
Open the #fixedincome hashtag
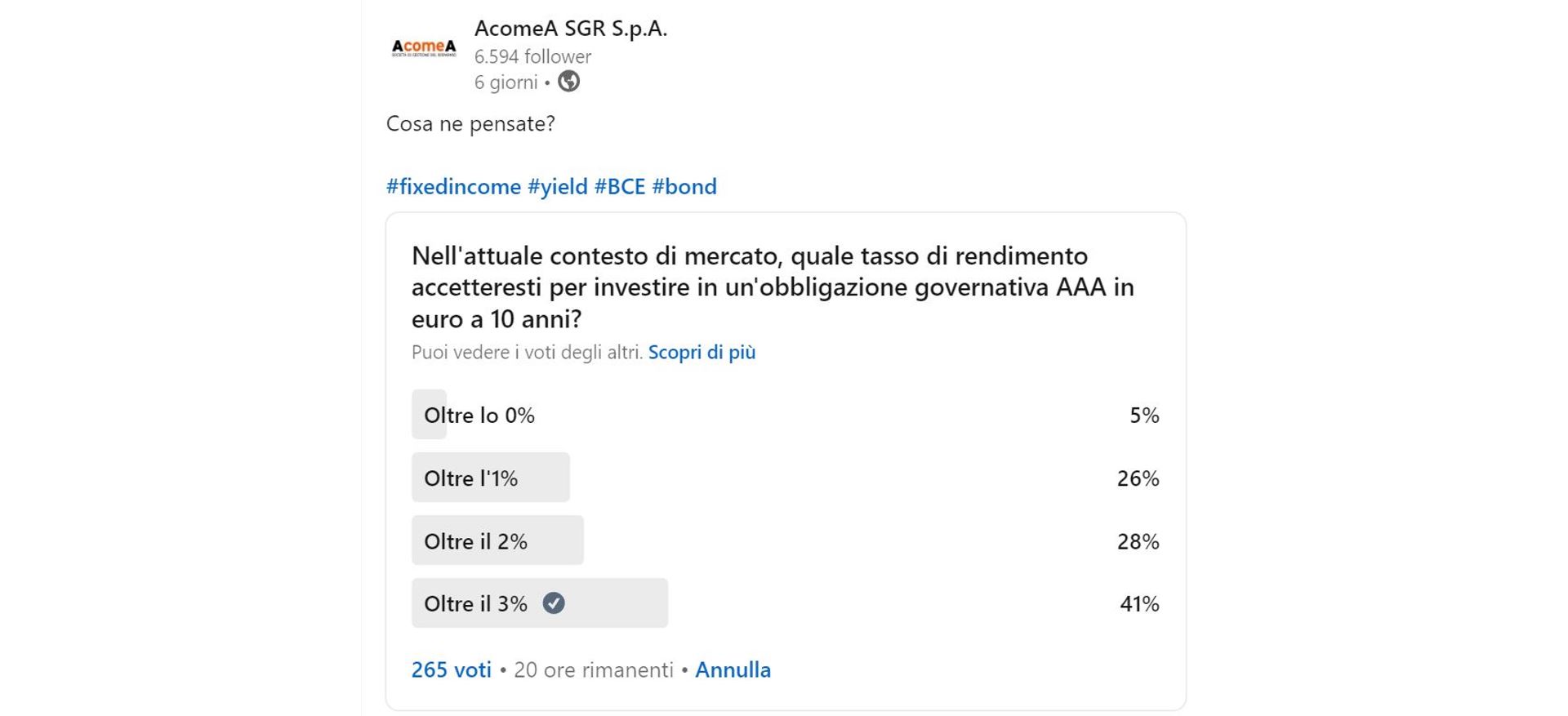(453, 186)
